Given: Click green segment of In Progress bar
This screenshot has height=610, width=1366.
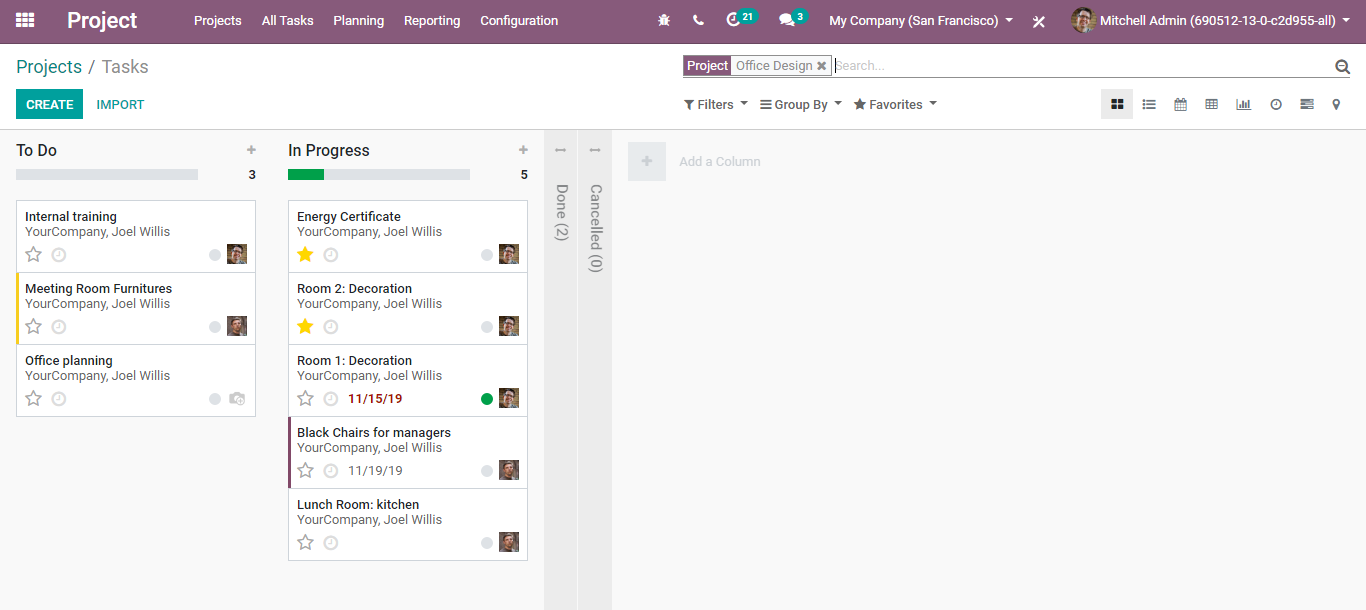Looking at the screenshot, I should tap(306, 174).
